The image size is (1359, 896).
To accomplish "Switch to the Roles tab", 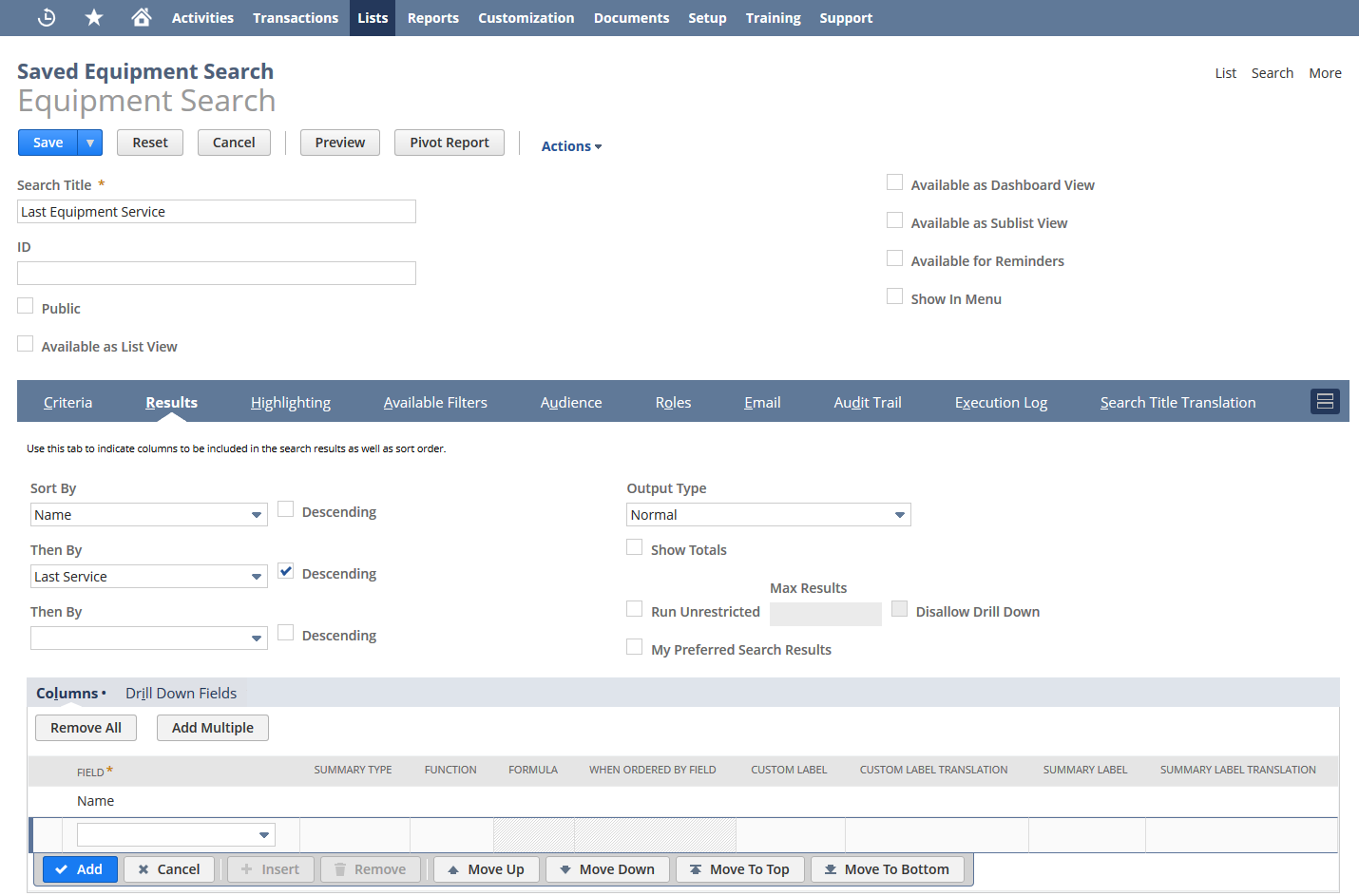I will 673,403.
